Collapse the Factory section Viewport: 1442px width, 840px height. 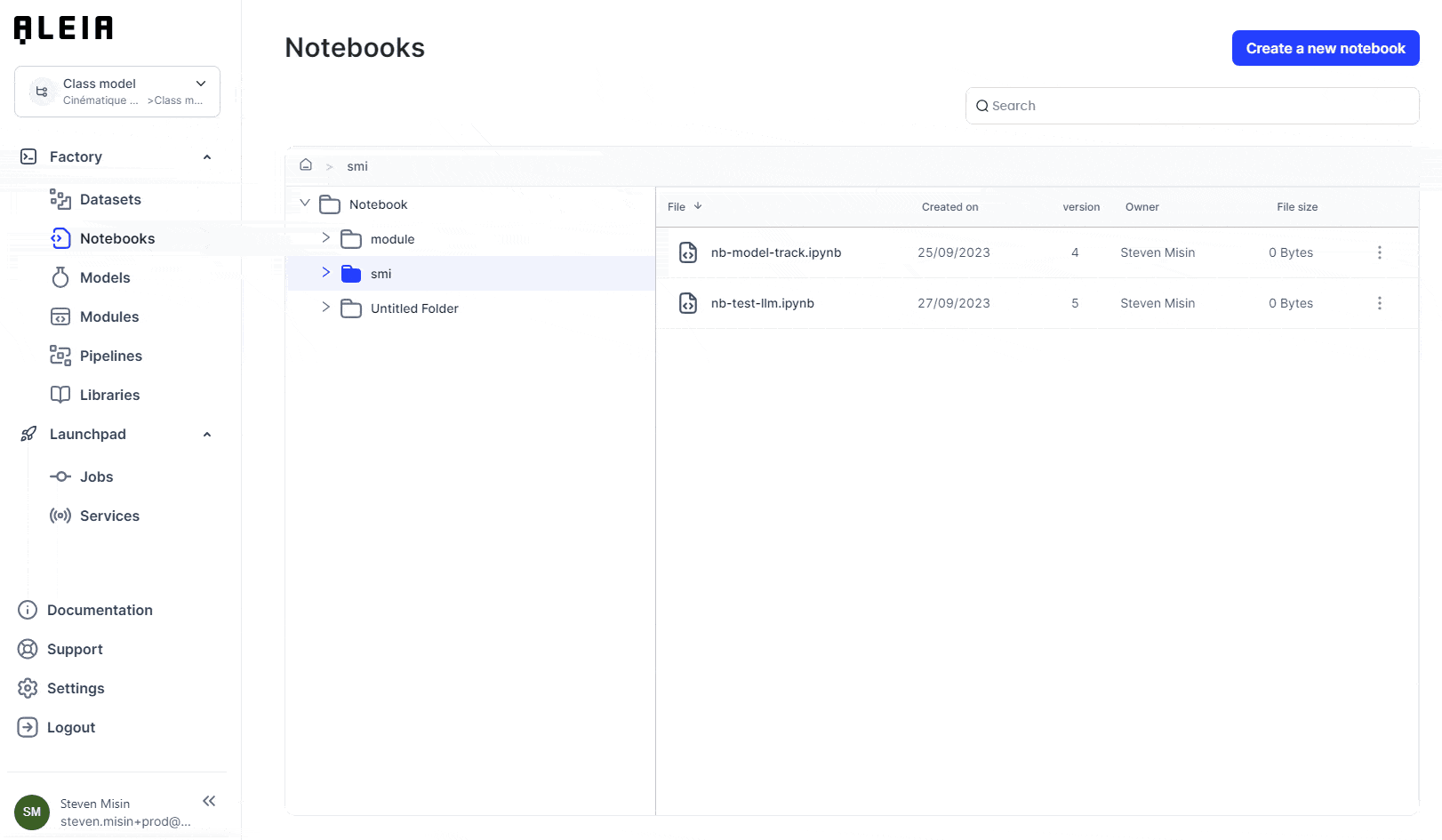pos(206,156)
